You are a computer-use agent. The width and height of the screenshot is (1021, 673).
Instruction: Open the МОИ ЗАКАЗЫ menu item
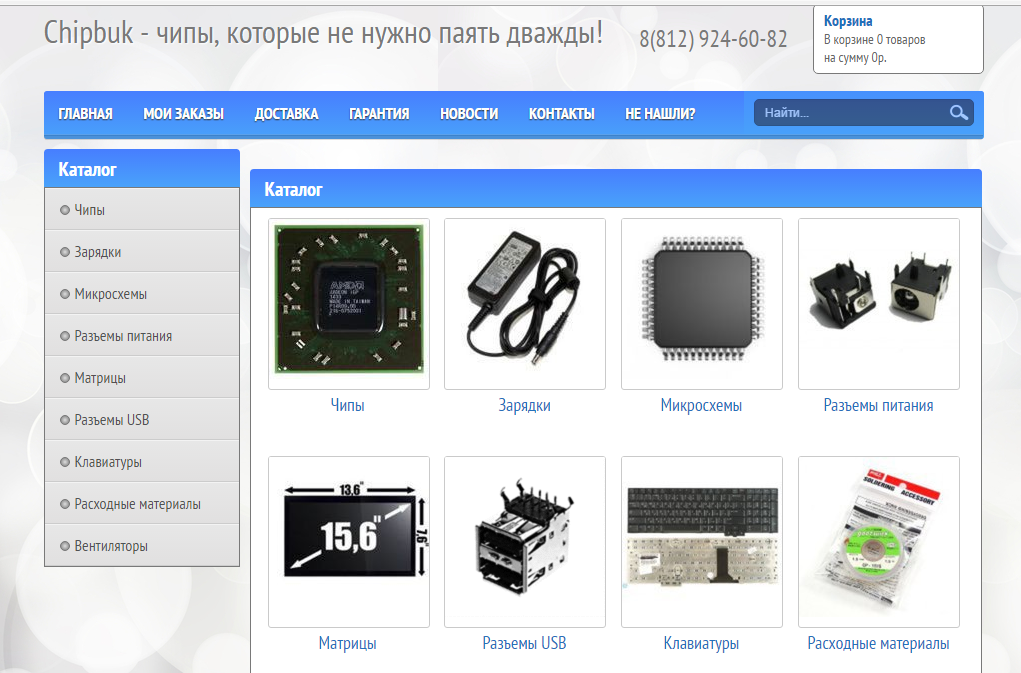tap(183, 113)
